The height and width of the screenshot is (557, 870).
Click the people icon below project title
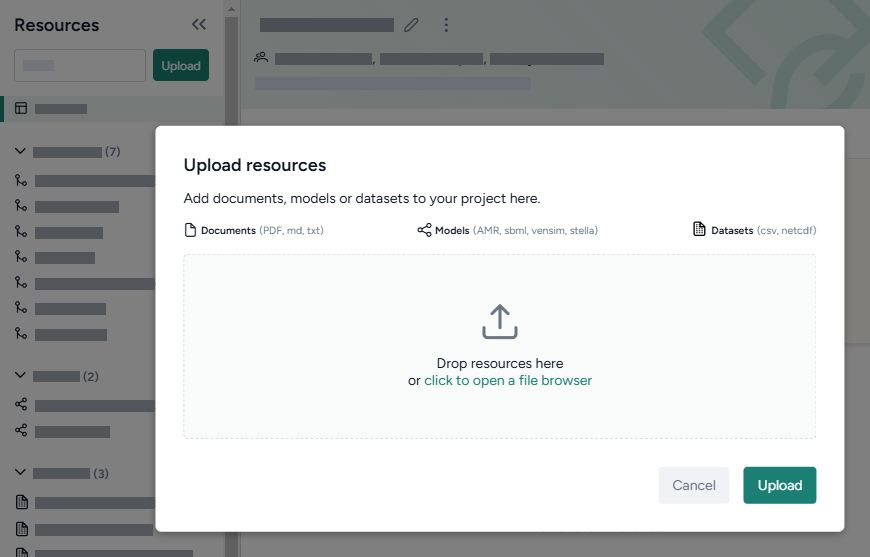pyautogui.click(x=261, y=58)
